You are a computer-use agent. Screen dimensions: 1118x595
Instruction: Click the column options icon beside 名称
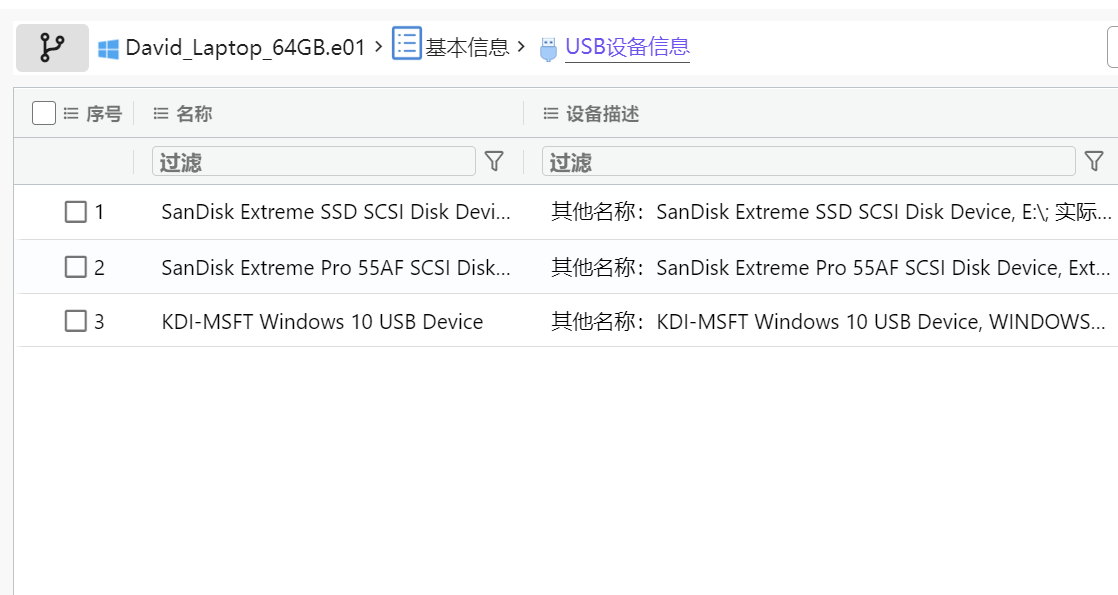coord(160,113)
